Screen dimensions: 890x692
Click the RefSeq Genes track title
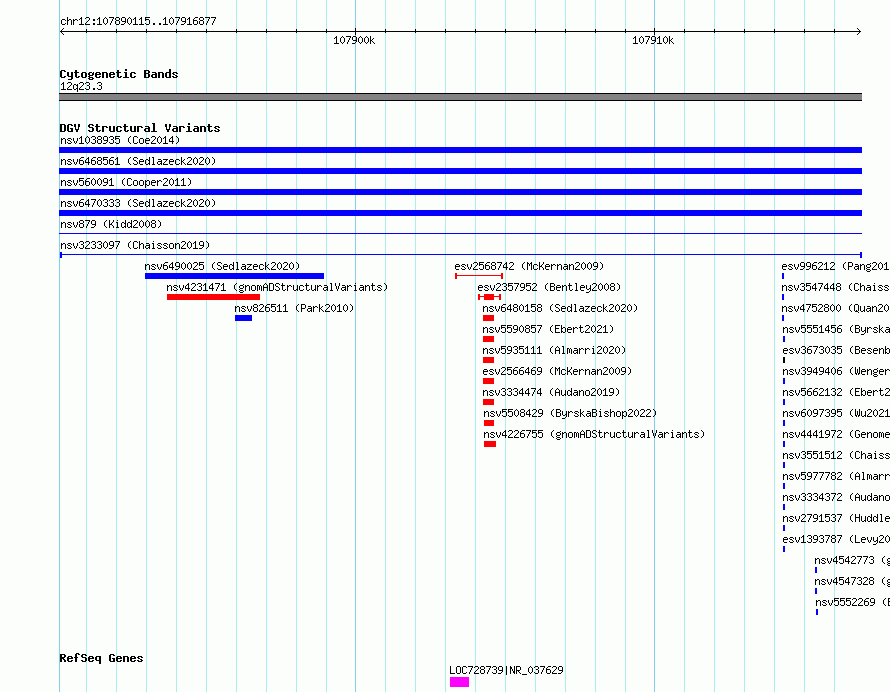101,659
